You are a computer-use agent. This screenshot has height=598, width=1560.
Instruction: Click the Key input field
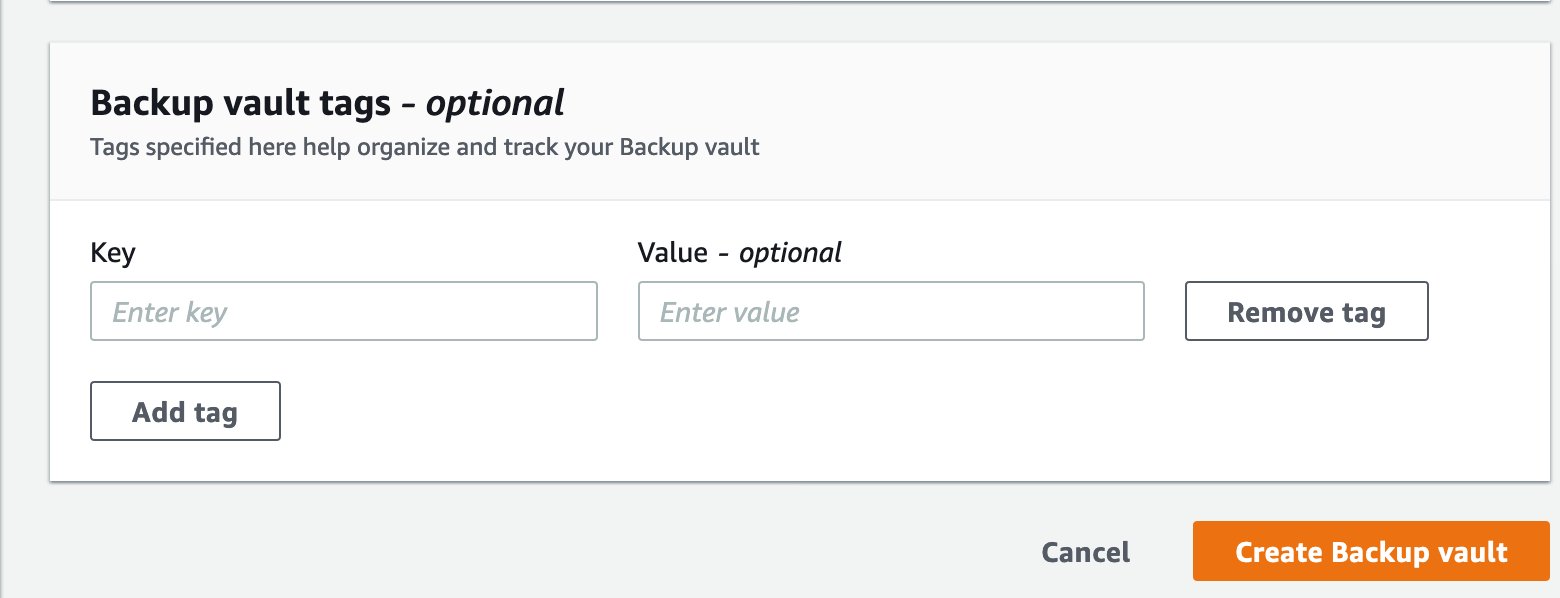click(344, 311)
